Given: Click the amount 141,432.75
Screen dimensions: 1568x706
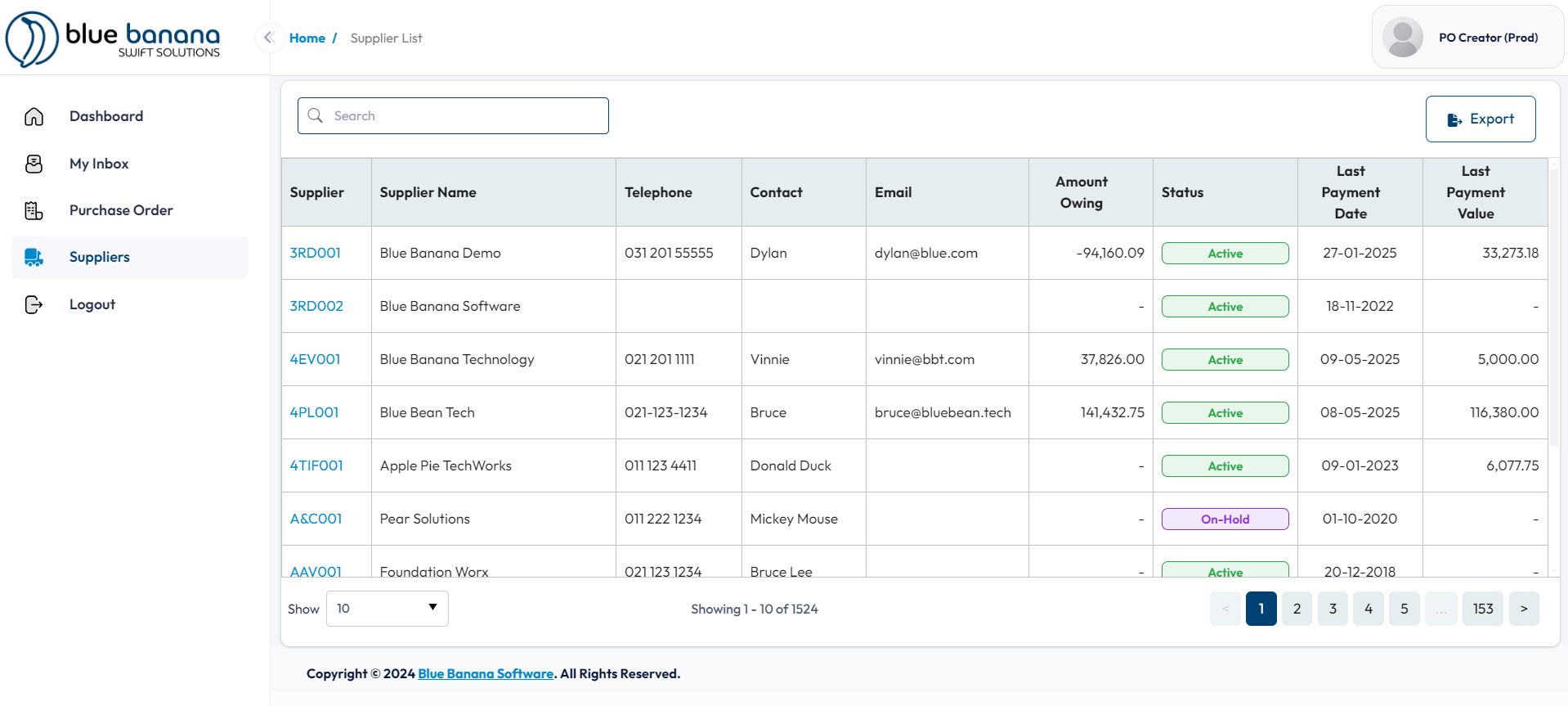Looking at the screenshot, I should 1113,412.
